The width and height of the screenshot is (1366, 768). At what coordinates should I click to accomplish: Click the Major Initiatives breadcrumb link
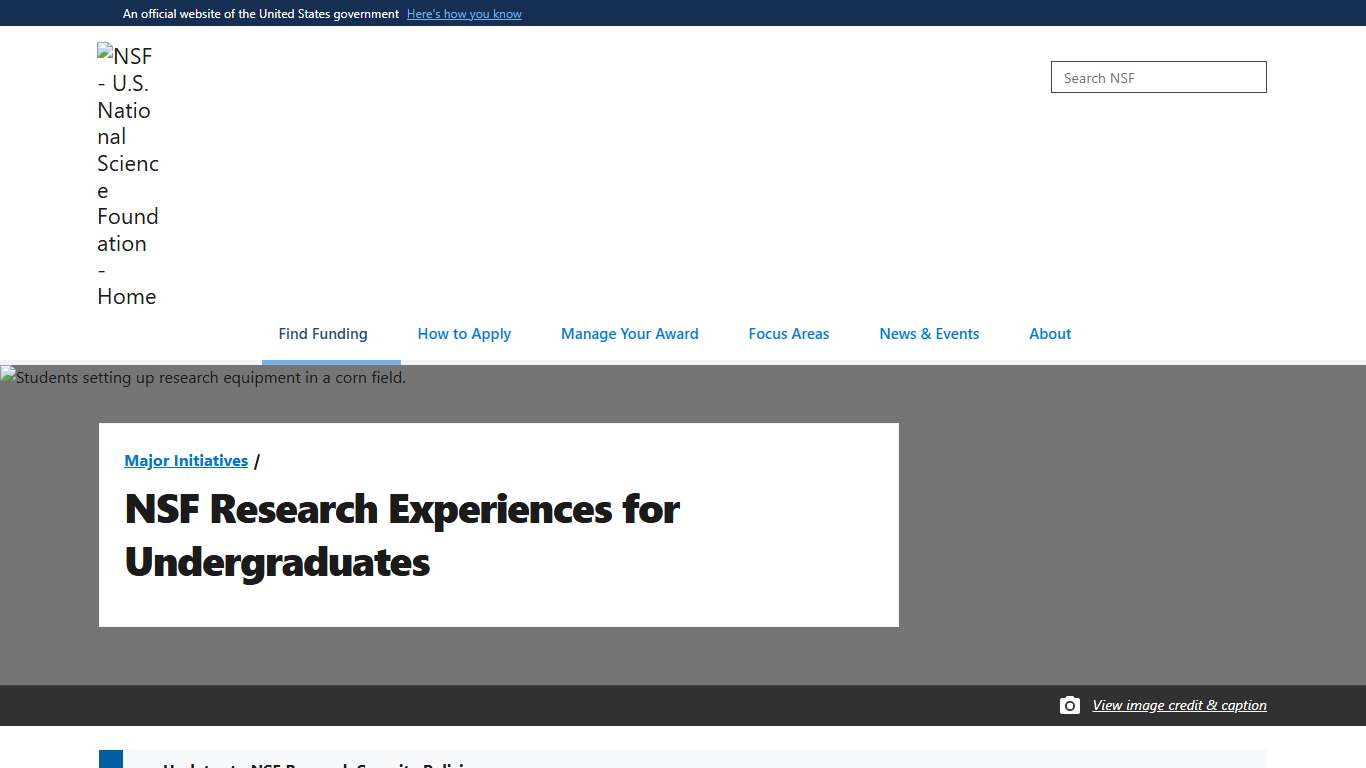[x=185, y=460]
